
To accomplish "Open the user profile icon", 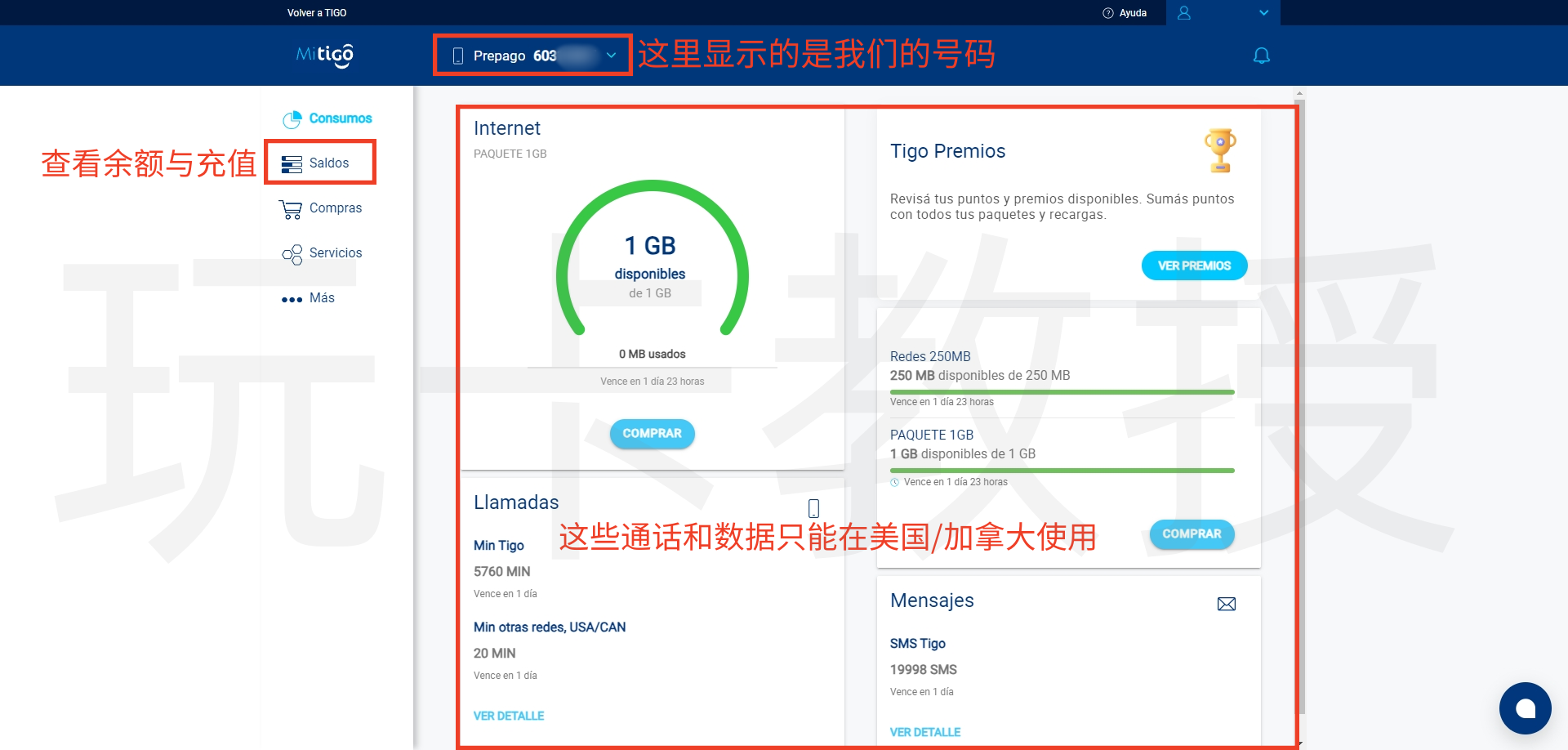I will [x=1184, y=13].
